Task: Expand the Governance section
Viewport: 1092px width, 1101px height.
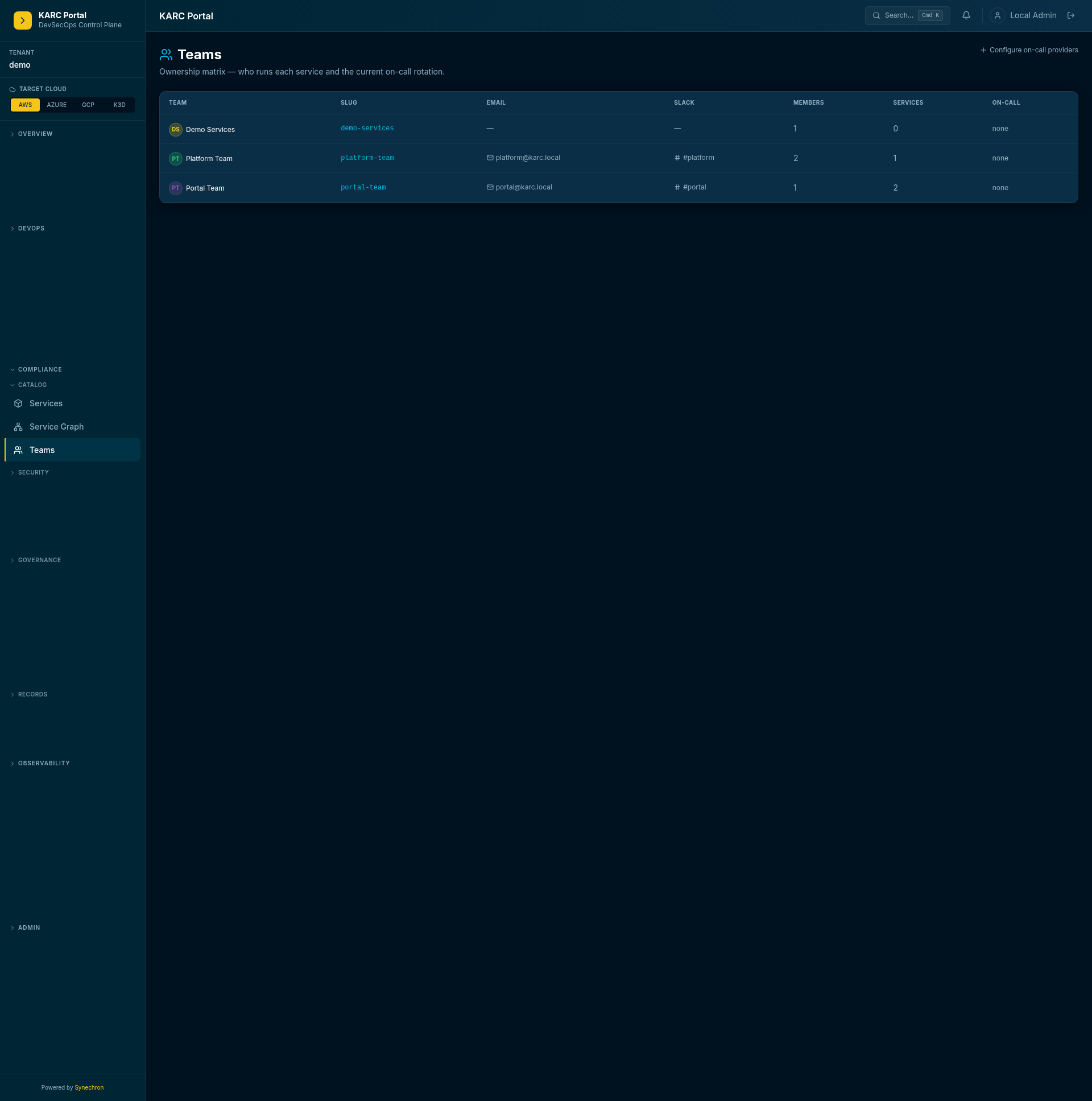Action: [x=35, y=561]
